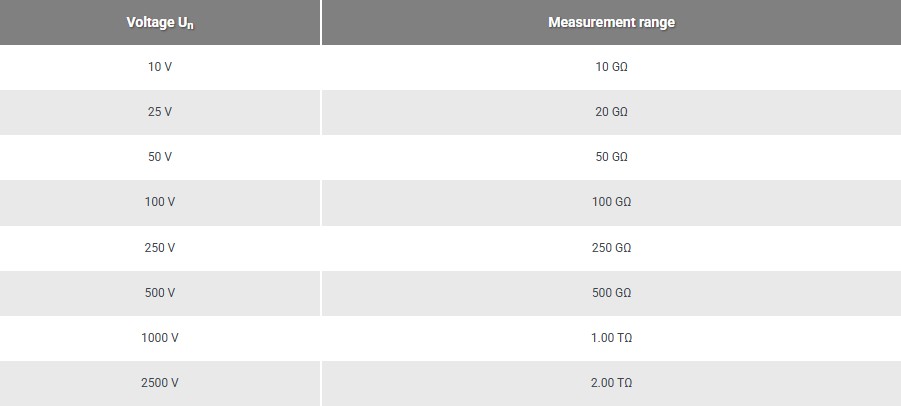
Task: Click the 100 V voltage cell
Action: click(x=160, y=202)
